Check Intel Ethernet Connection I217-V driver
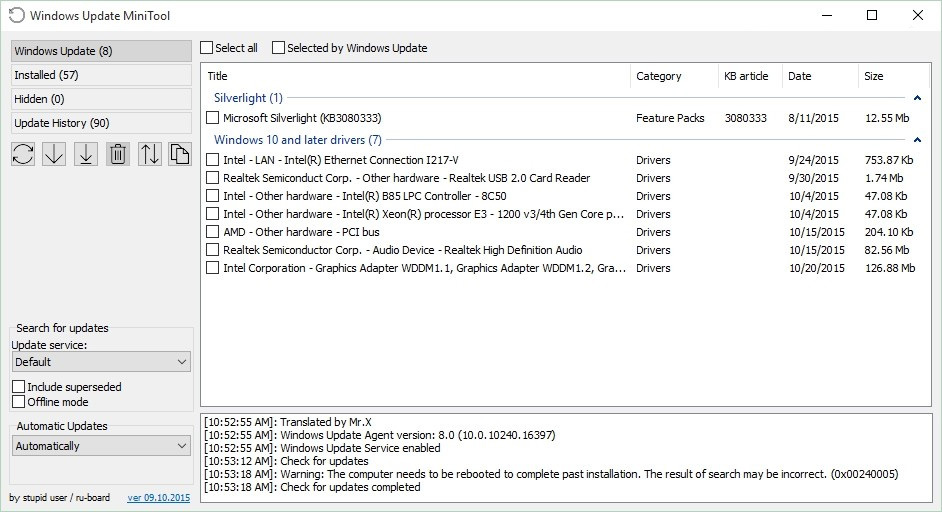This screenshot has height=512, width=942. pos(212,160)
